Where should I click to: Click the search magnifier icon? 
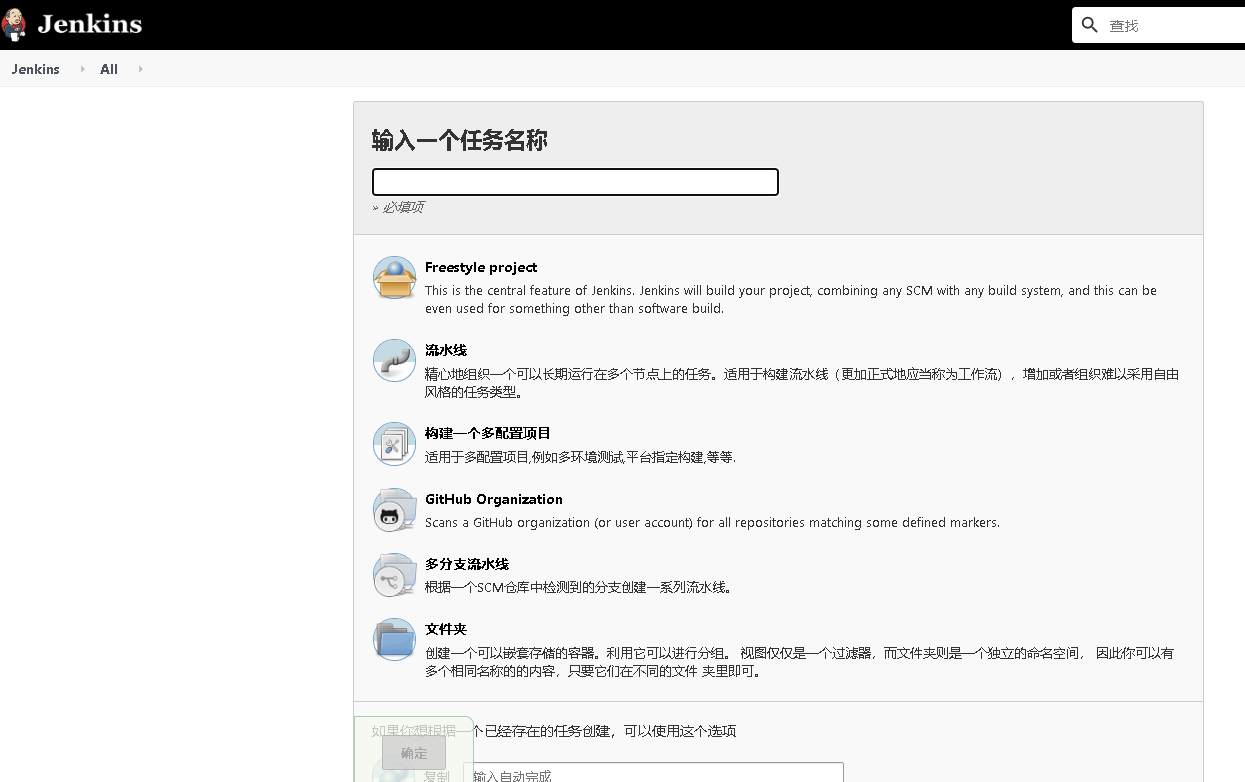pyautogui.click(x=1089, y=24)
